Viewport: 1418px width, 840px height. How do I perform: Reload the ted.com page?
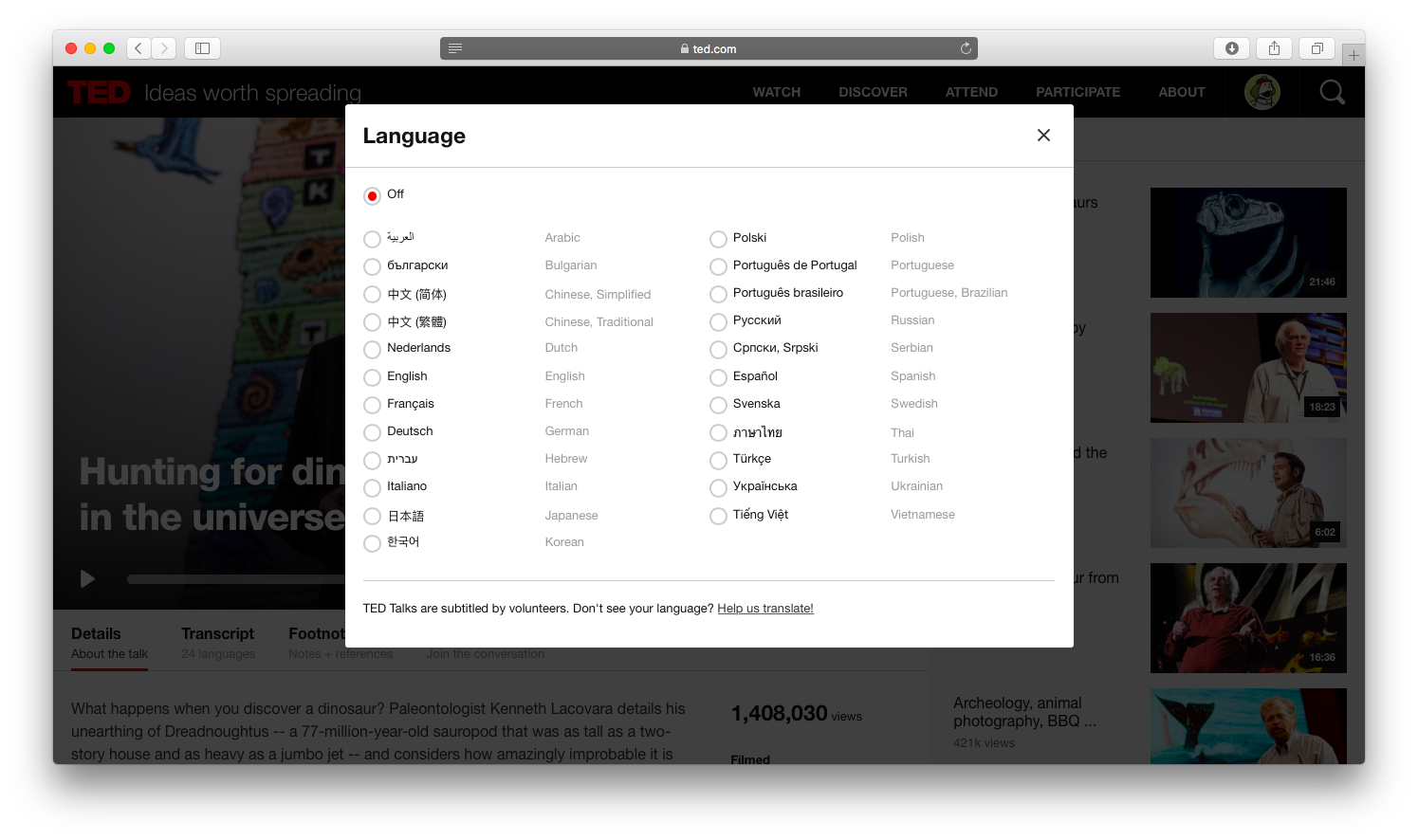click(966, 48)
